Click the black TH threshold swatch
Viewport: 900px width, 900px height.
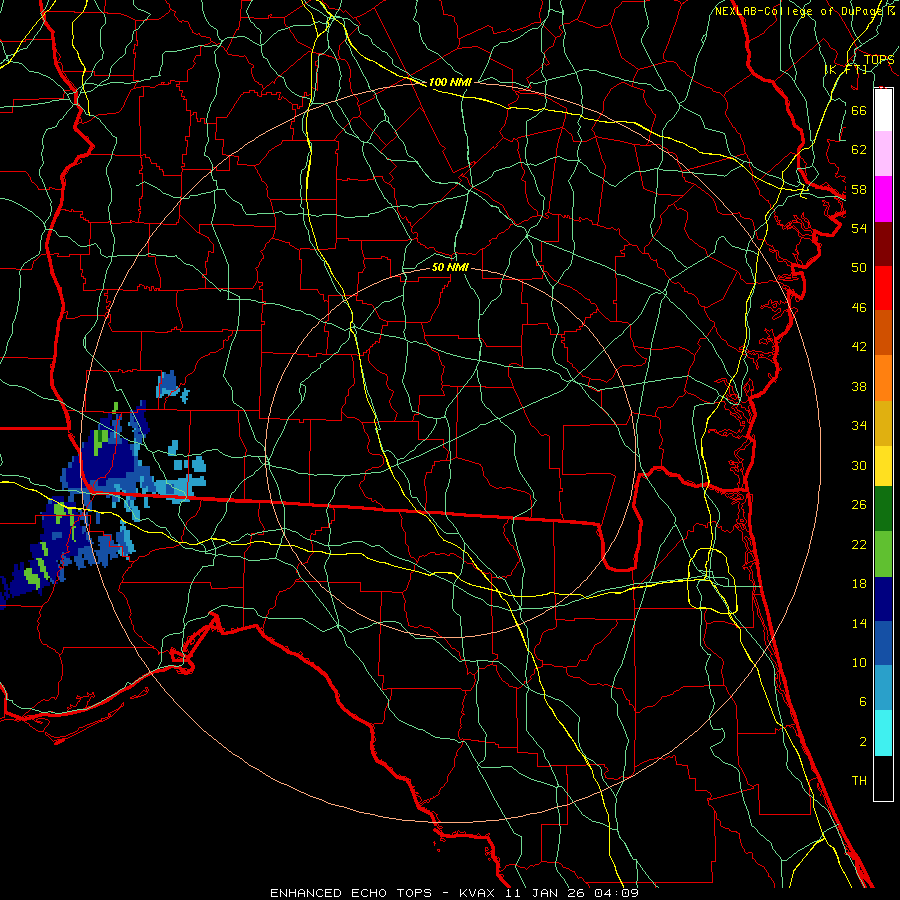click(x=883, y=778)
